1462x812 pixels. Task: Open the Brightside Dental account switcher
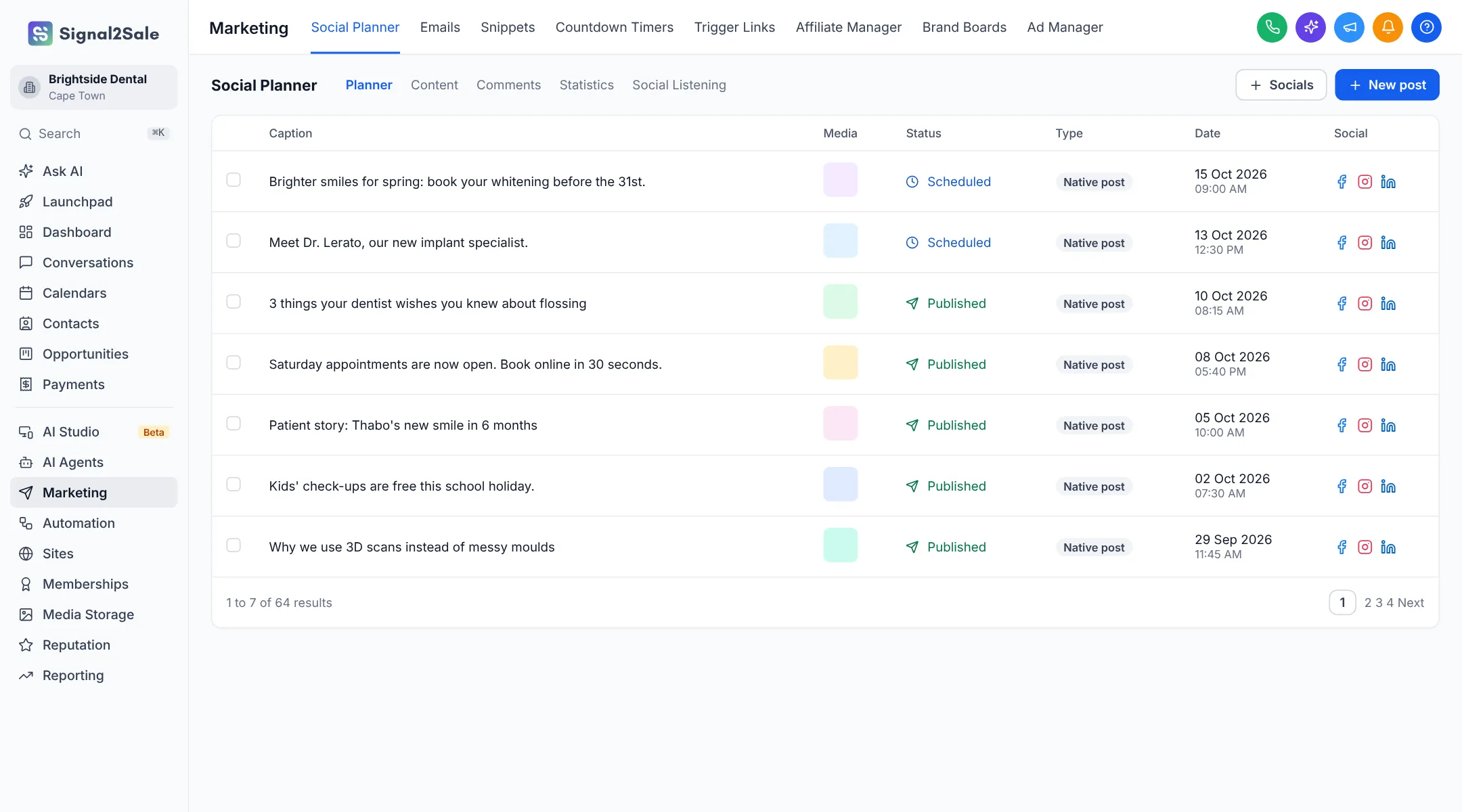click(93, 87)
